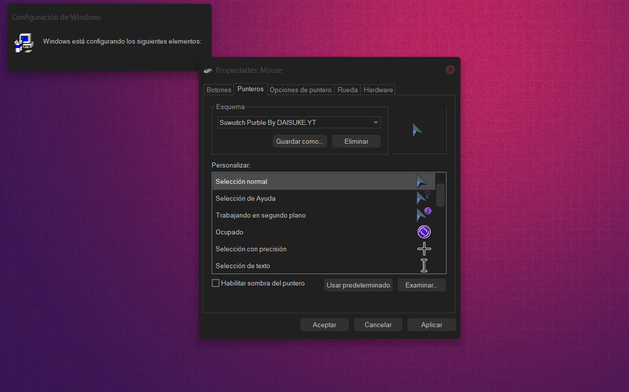The width and height of the screenshot is (629, 392).
Task: Select Trabajando en segundo plano row
Action: tap(323, 215)
